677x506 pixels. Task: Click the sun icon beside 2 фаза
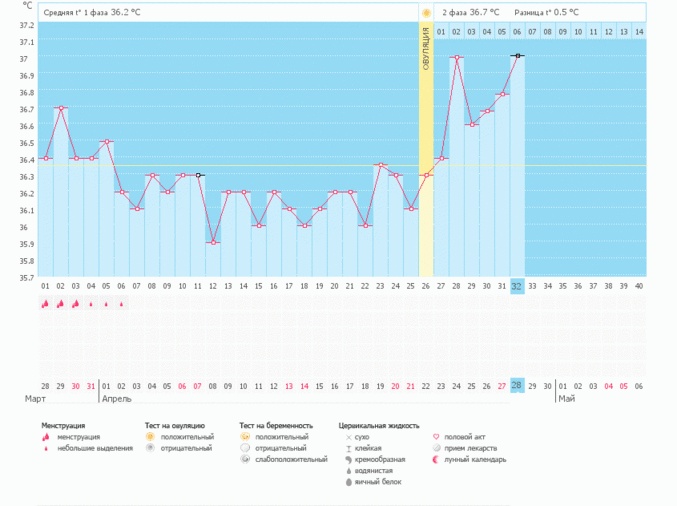[x=426, y=12]
